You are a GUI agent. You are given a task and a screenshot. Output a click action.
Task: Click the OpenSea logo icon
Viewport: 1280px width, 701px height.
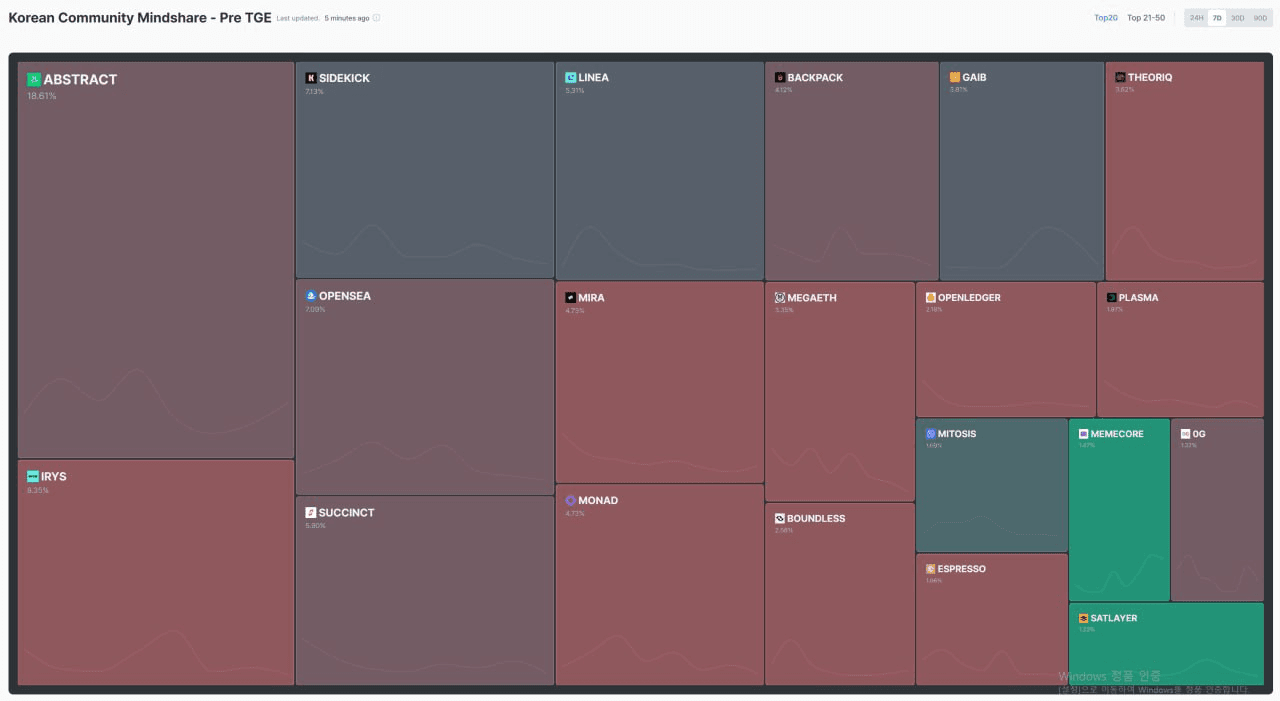(311, 296)
